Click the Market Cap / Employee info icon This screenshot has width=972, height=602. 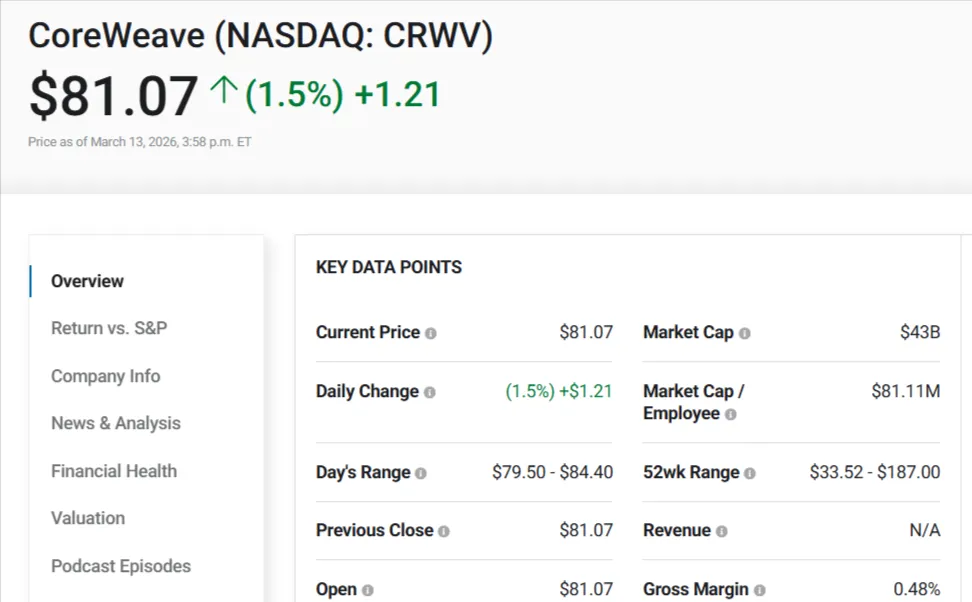[730, 413]
